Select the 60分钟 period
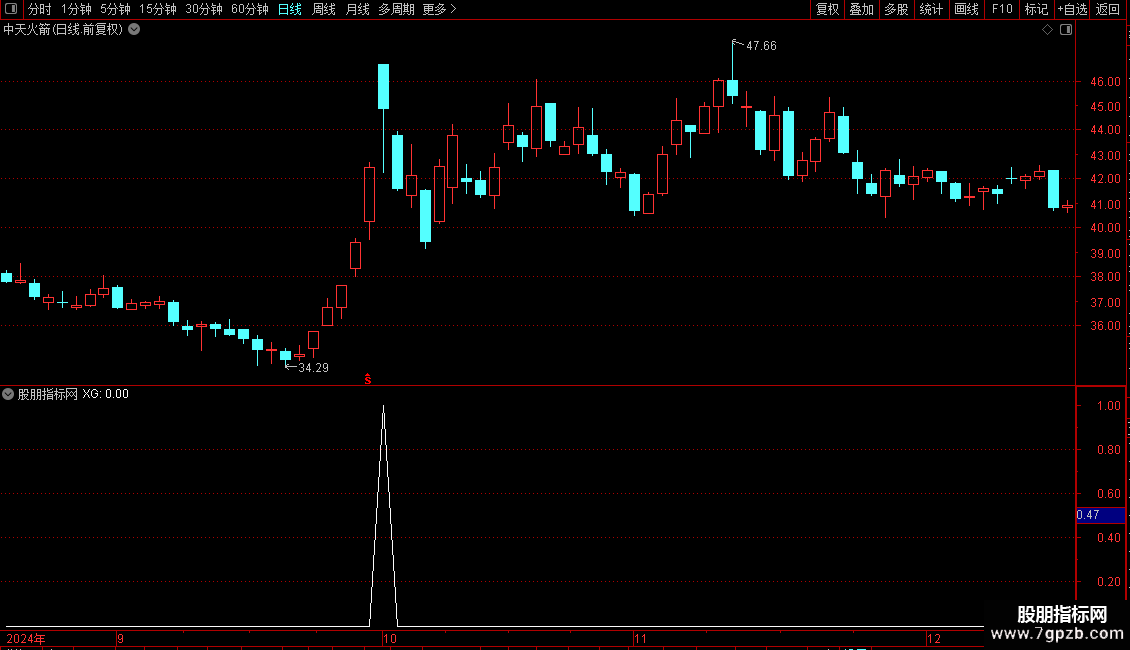This screenshot has width=1130, height=650. coord(250,9)
